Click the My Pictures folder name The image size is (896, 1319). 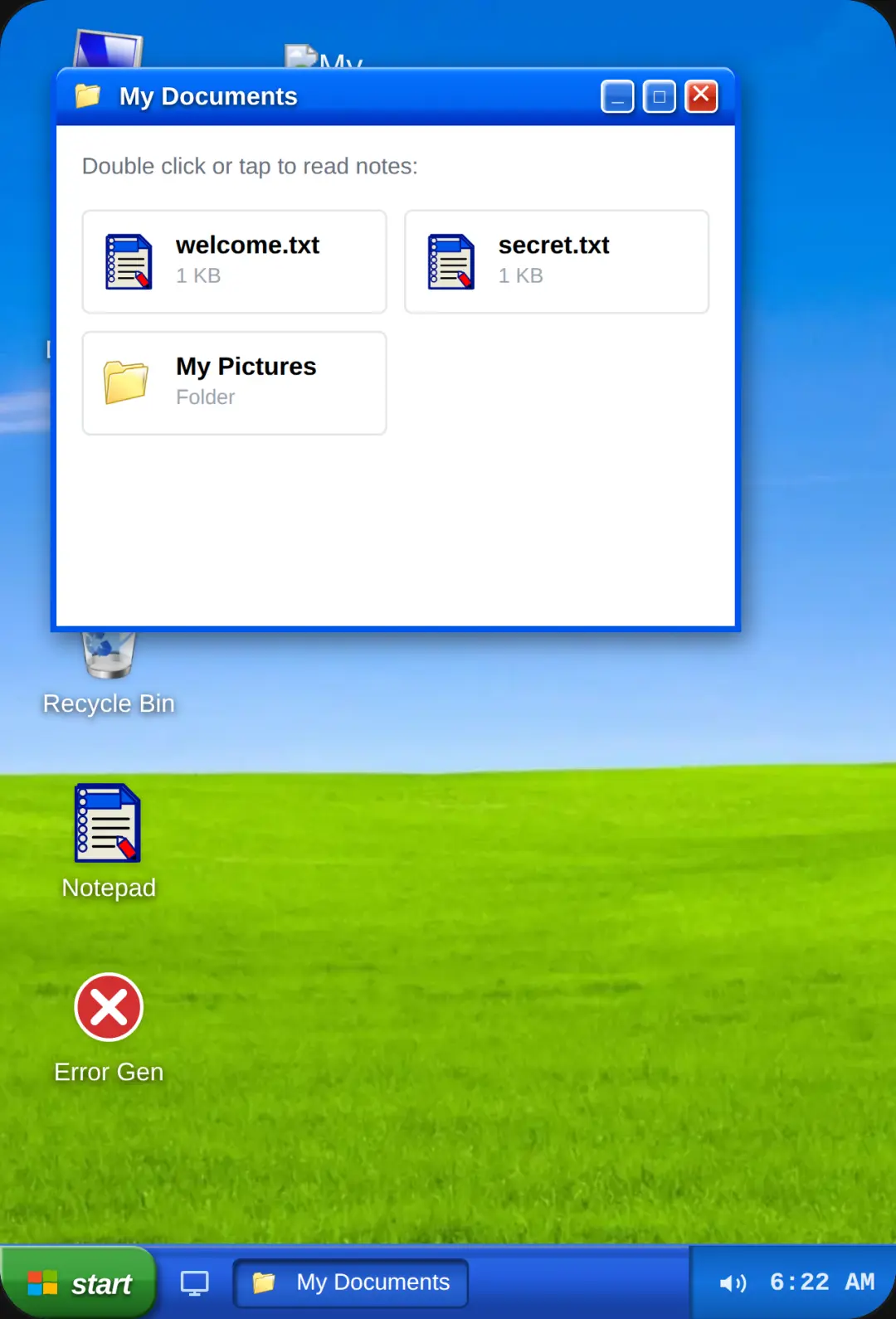(x=246, y=367)
